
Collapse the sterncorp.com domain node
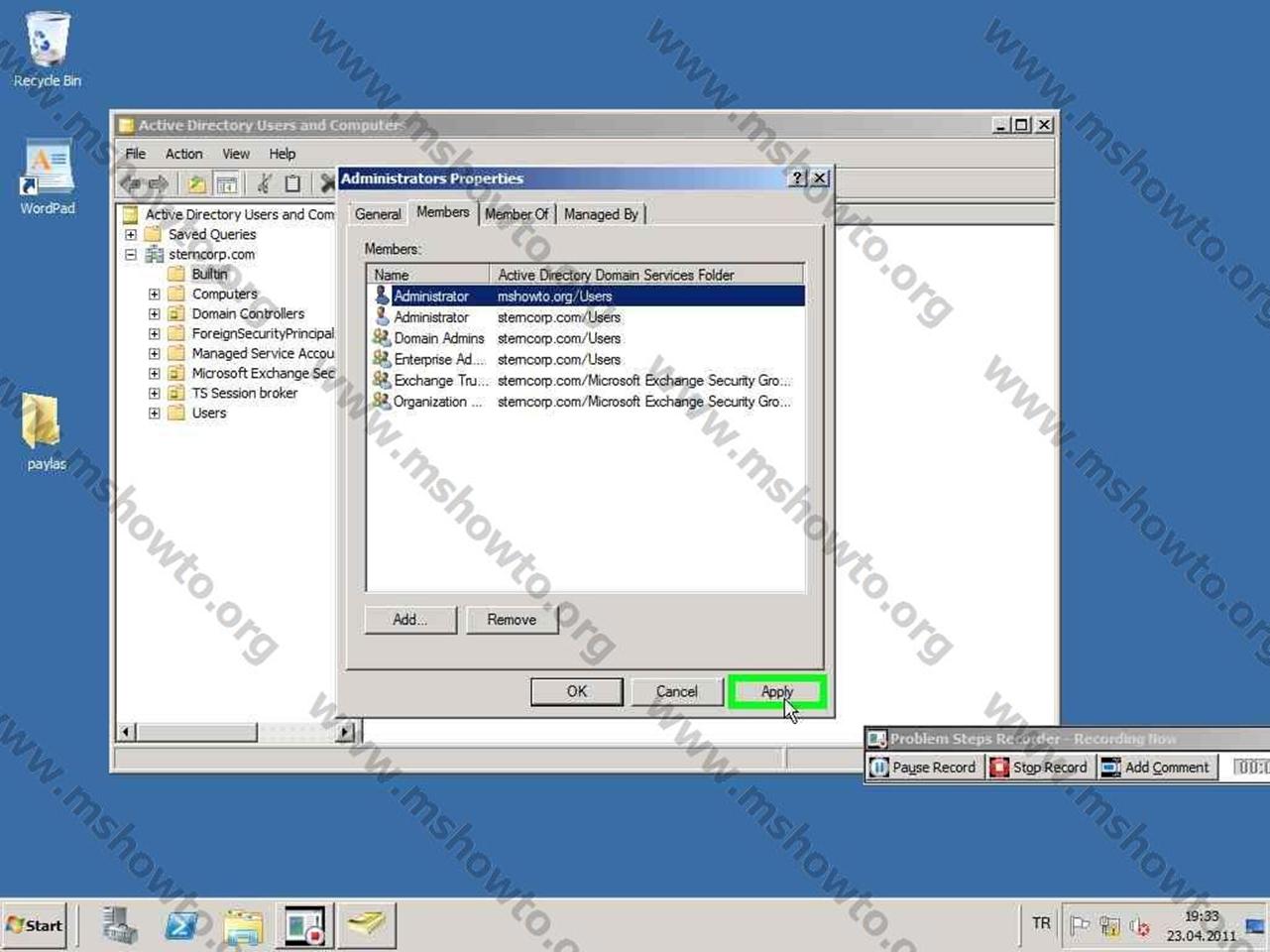tap(131, 255)
